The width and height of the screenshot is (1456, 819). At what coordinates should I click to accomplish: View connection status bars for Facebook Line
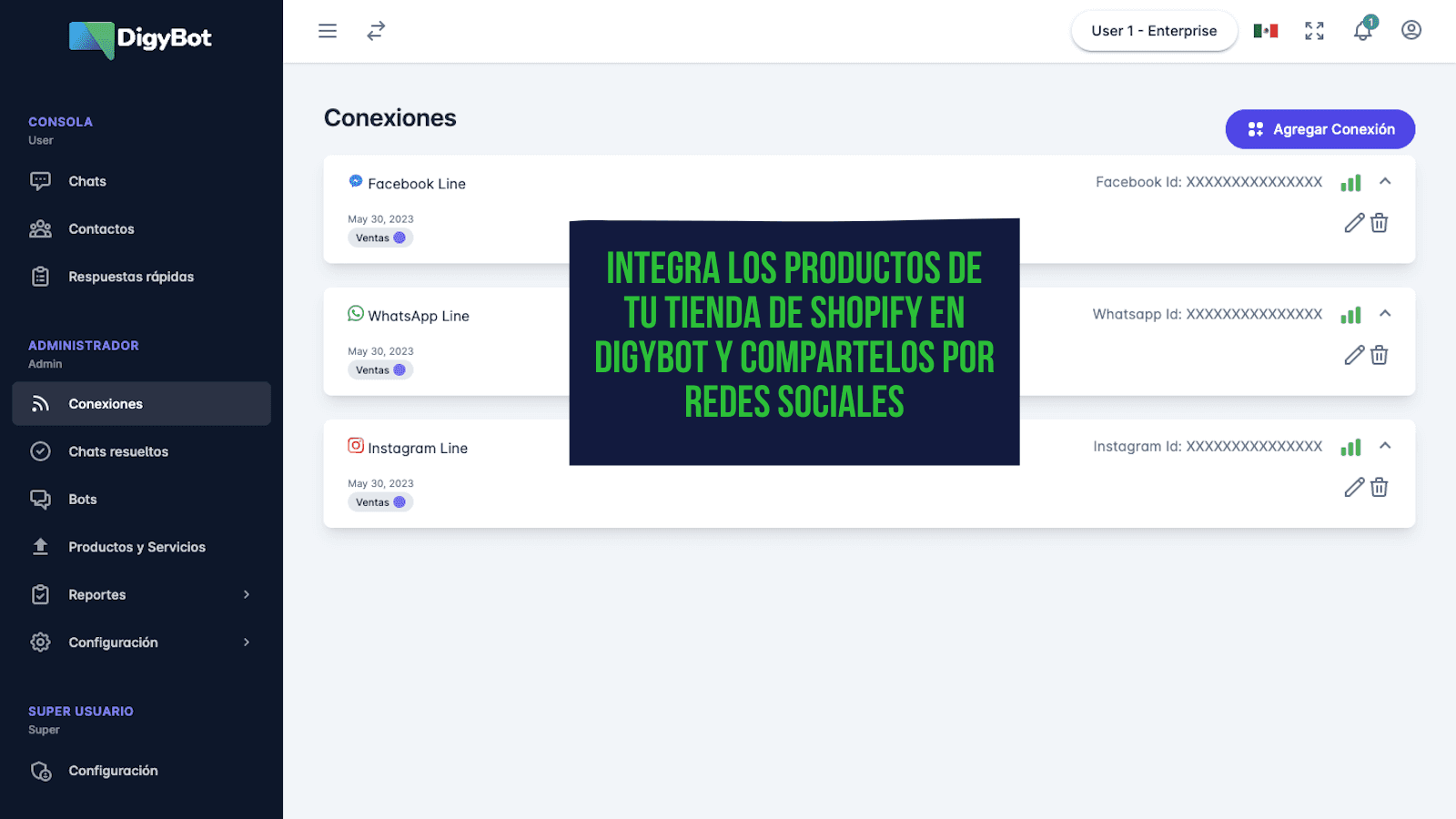(x=1350, y=182)
